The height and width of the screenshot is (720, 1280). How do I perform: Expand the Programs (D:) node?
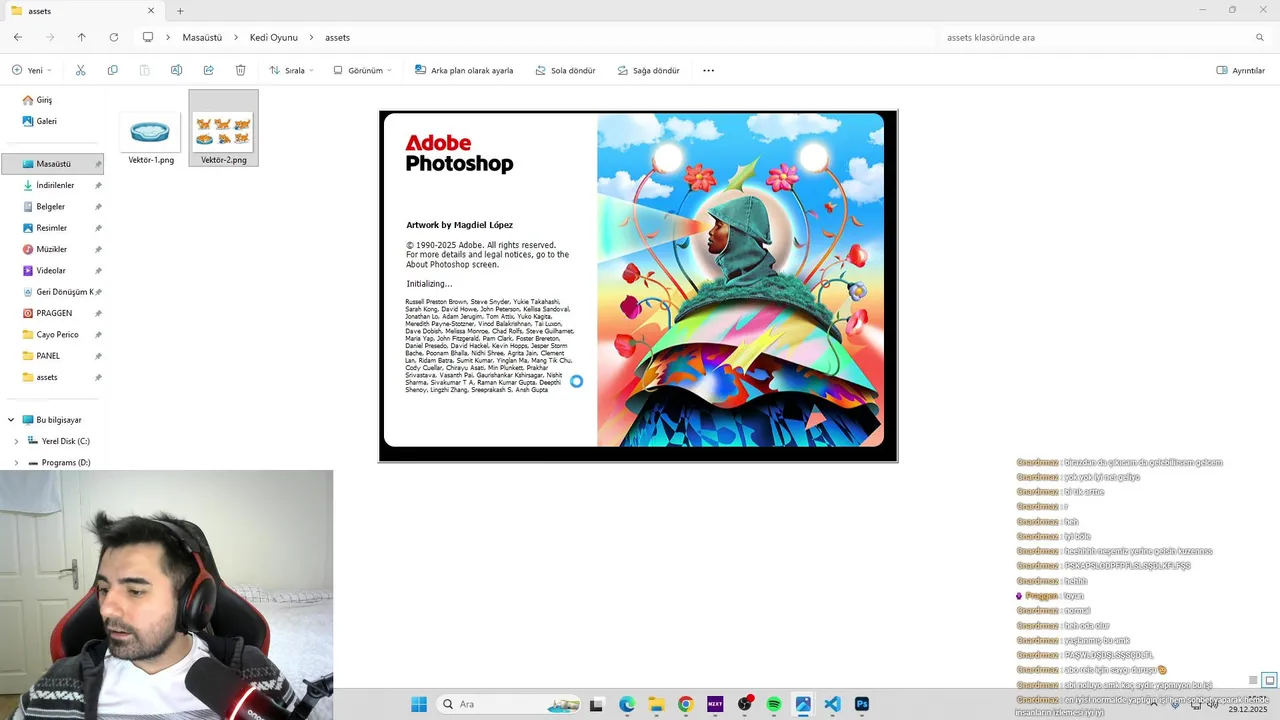pos(16,463)
